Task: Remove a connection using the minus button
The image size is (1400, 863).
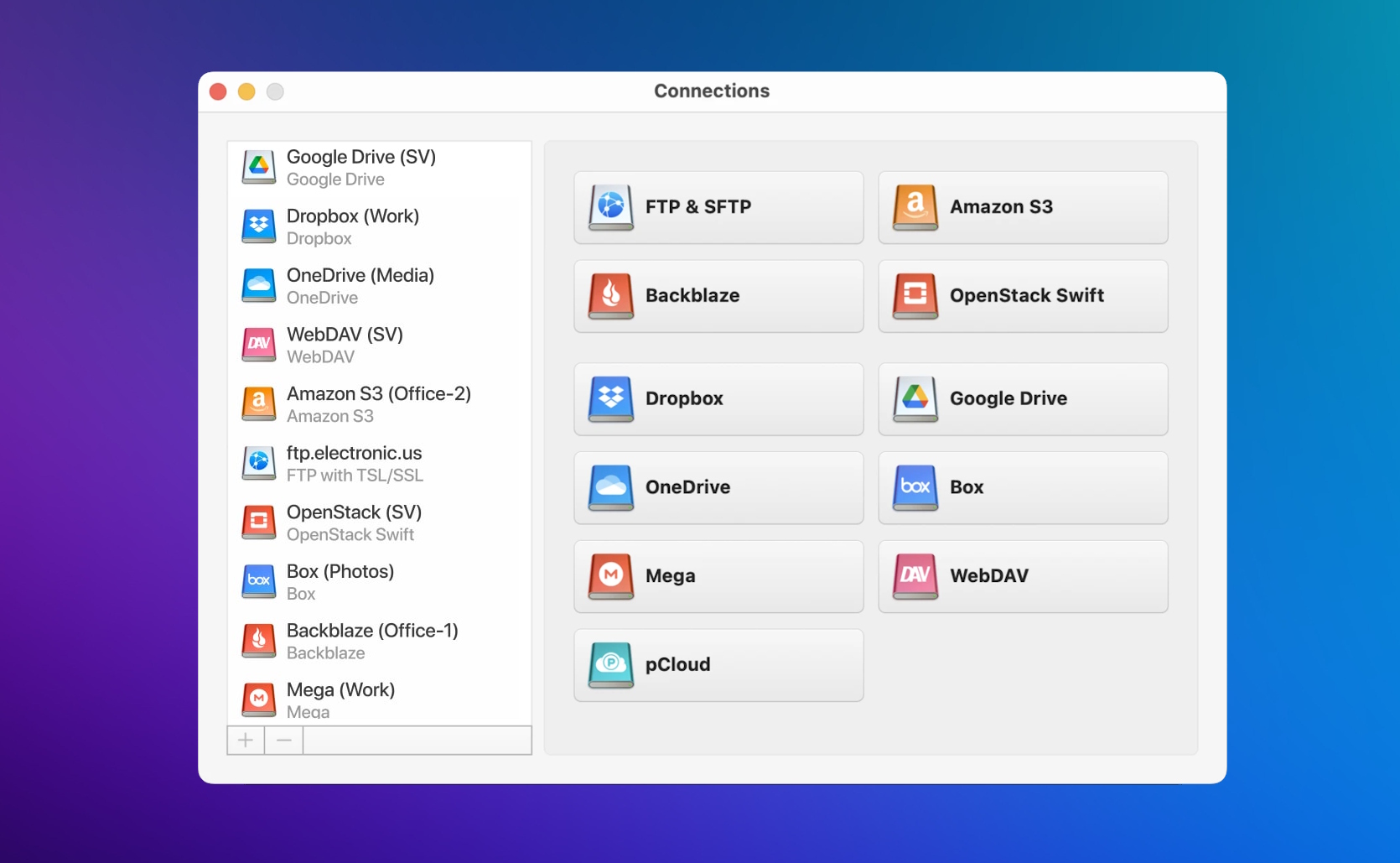Action: click(283, 740)
